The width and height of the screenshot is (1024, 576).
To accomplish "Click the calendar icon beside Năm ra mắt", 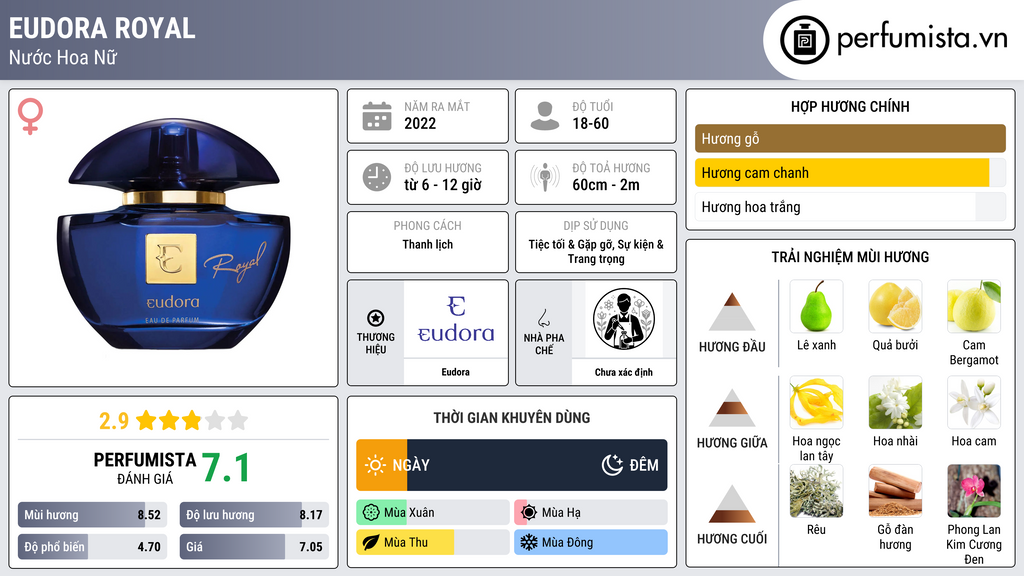I will 377,116.
